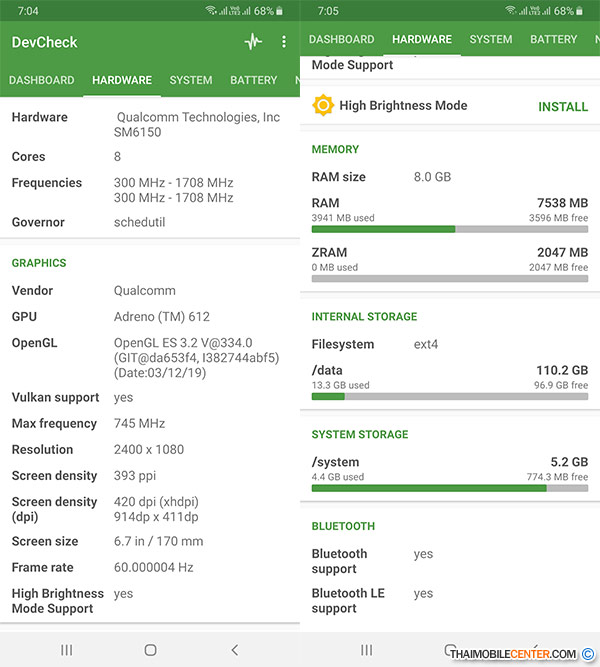Tap the RAM usage progress bar
Image resolution: width=600 pixels, height=667 pixels.
click(x=450, y=229)
